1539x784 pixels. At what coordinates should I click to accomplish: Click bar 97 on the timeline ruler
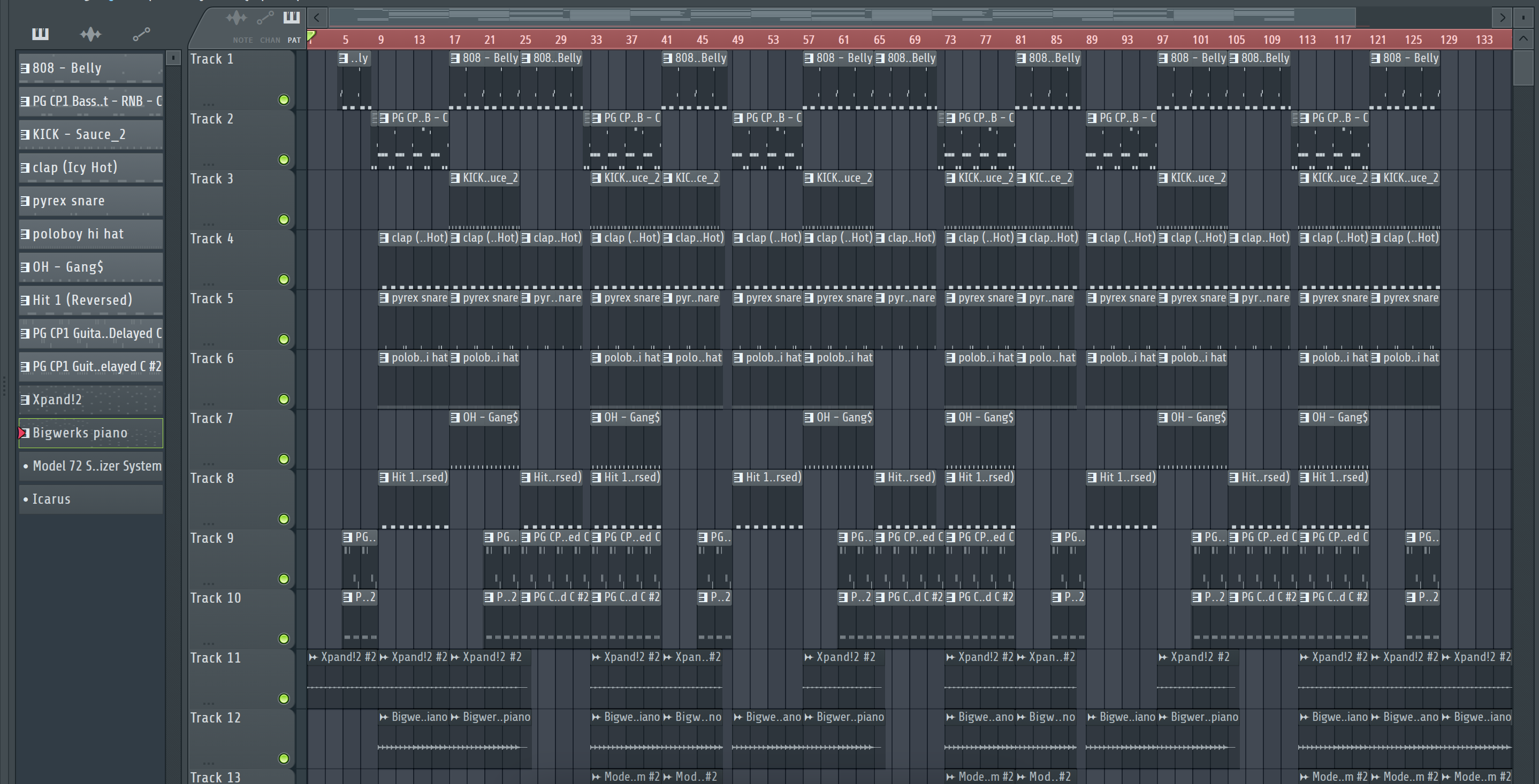tap(1162, 40)
